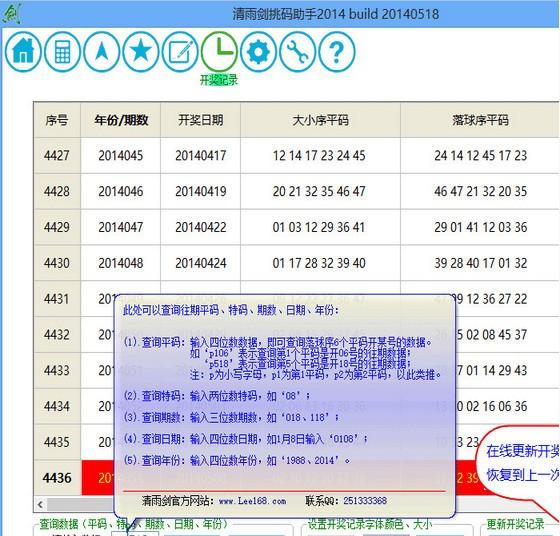The width and height of the screenshot is (560, 536).
Task: Select row number 4427
Action: [57, 156]
